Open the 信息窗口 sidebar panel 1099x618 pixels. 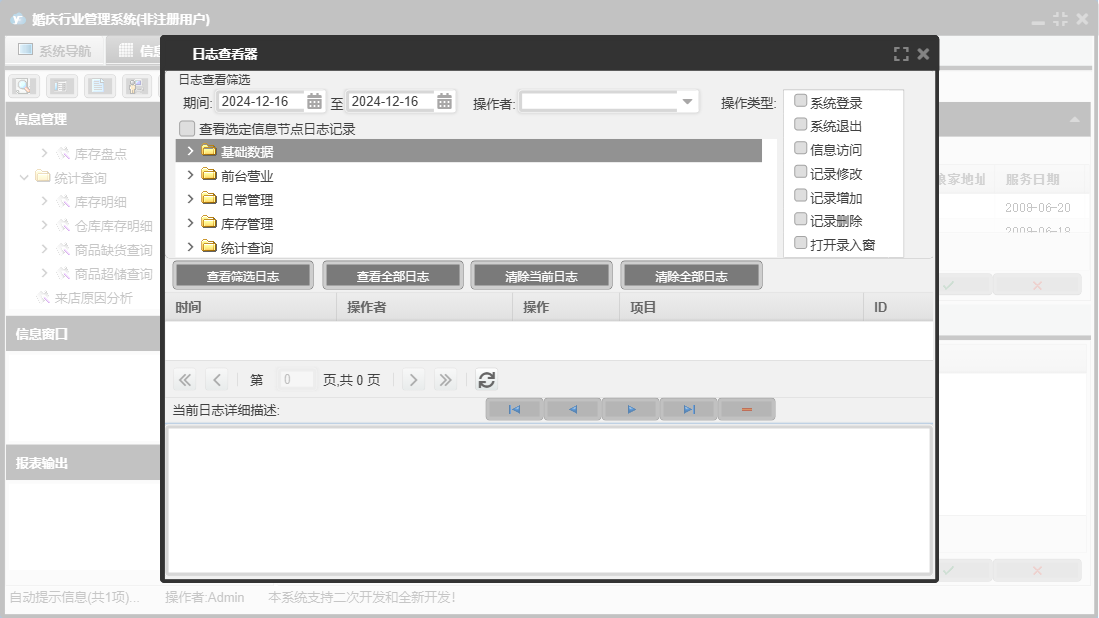[83, 334]
